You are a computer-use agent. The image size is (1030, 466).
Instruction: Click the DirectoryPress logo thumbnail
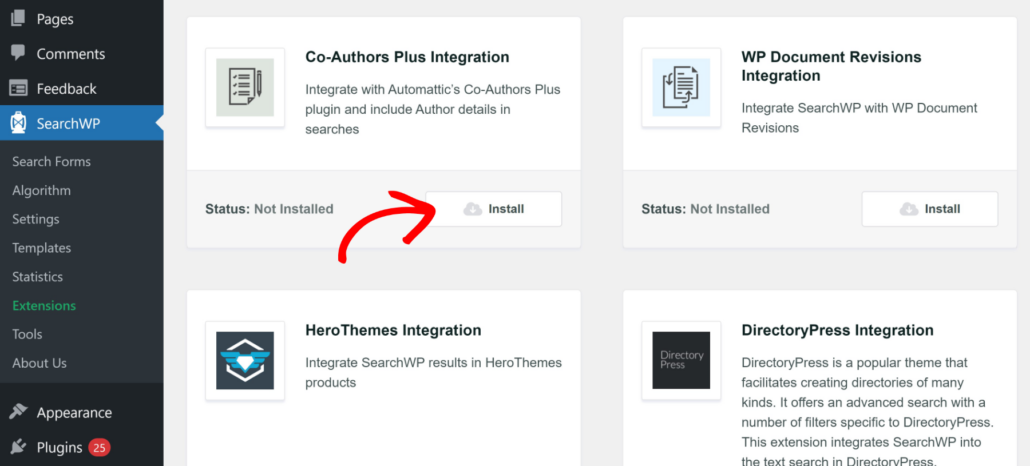pyautogui.click(x=681, y=360)
